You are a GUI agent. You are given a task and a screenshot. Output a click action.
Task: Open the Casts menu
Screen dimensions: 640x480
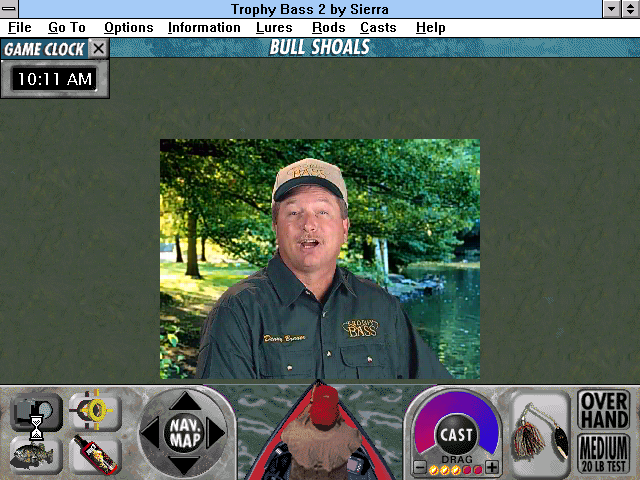[378, 28]
